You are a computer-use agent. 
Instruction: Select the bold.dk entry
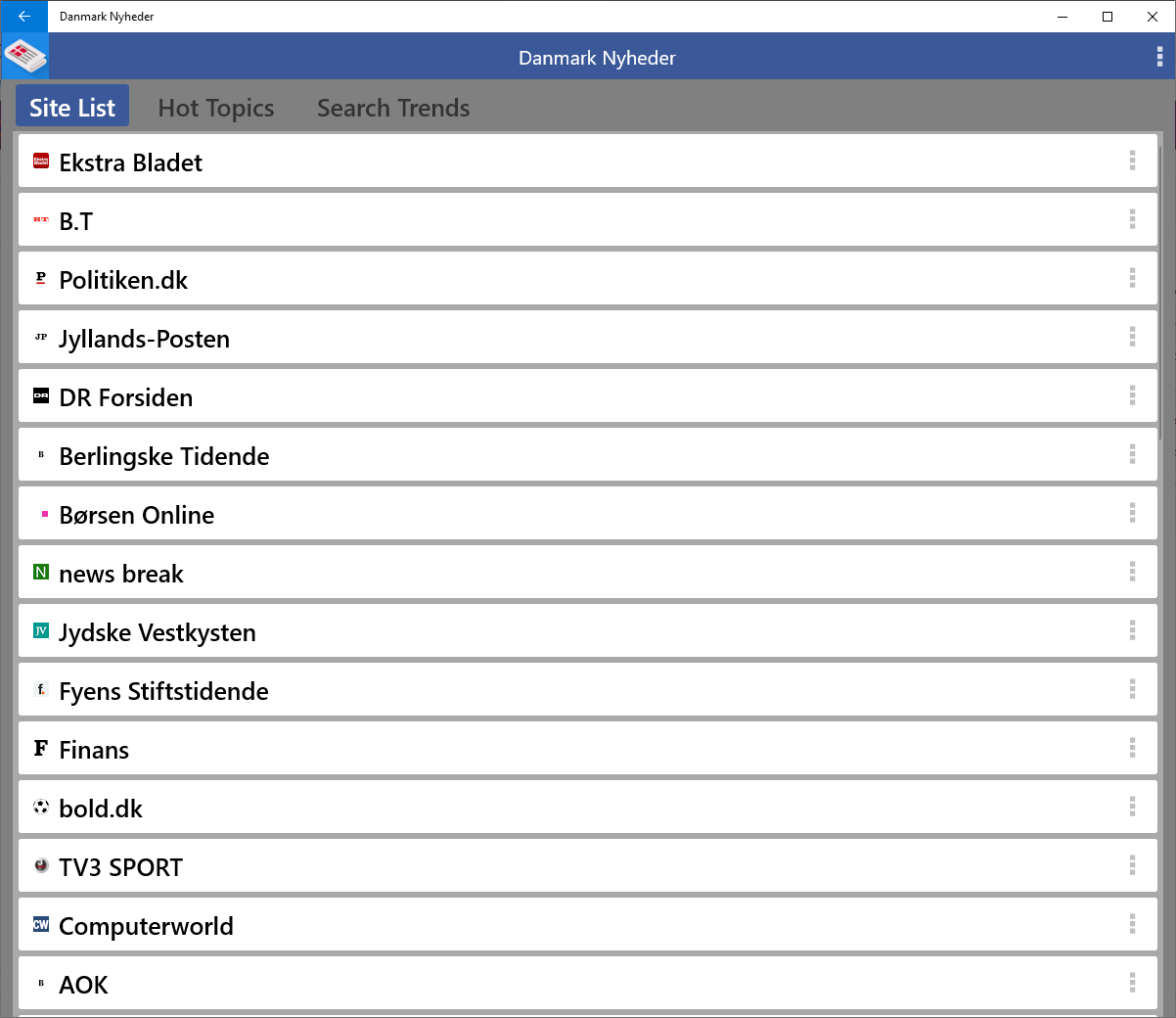tap(587, 807)
